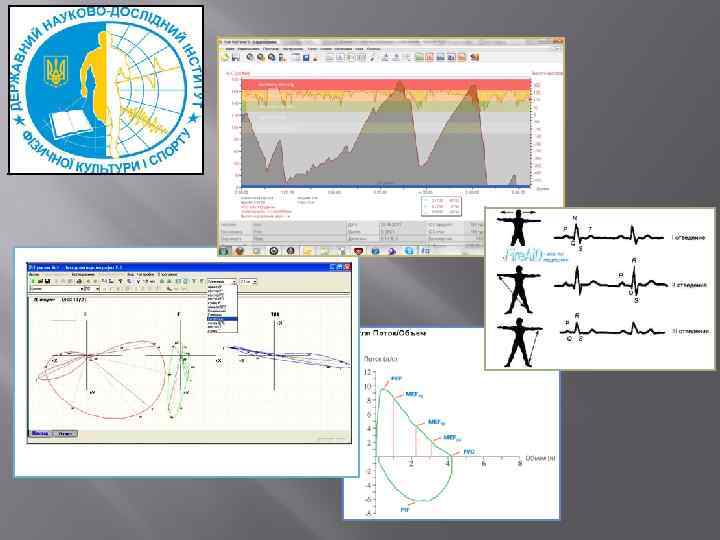Open Firefox from the Windows taskbar
The width and height of the screenshot is (720, 540).
click(x=239, y=251)
